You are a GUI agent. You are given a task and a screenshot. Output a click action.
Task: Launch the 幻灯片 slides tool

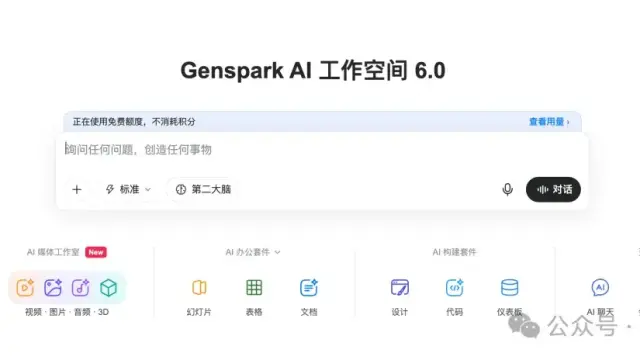[x=199, y=288]
